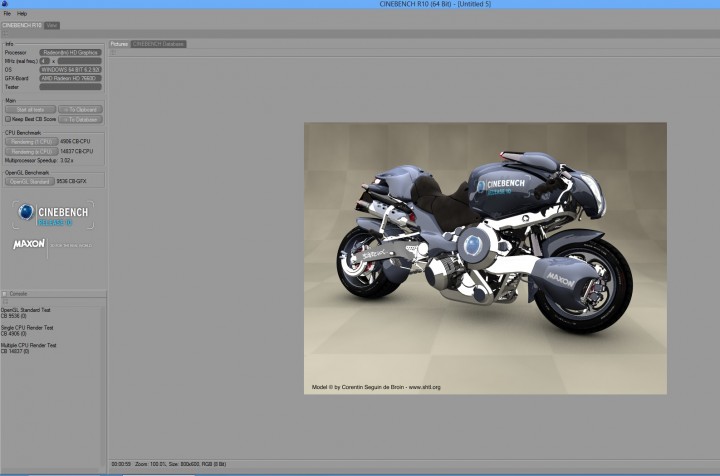Click the To Database button
This screenshot has height=476, width=720.
pyautogui.click(x=80, y=118)
